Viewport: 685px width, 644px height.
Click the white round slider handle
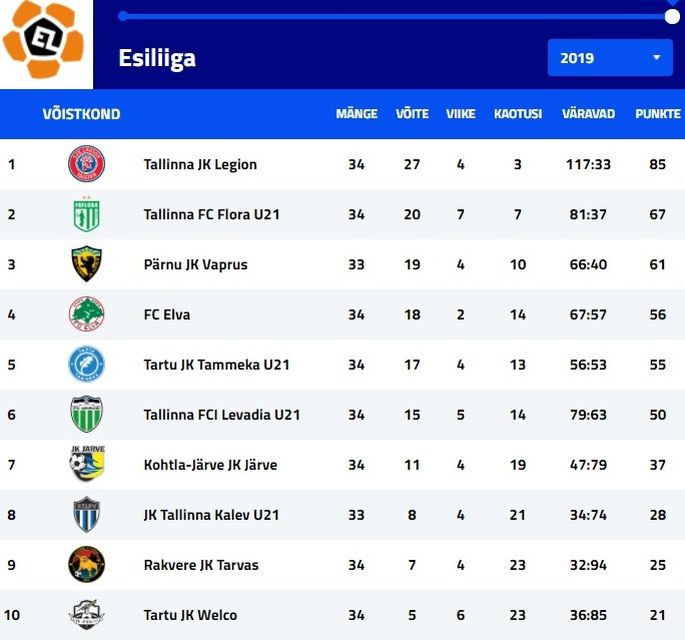tap(672, 17)
